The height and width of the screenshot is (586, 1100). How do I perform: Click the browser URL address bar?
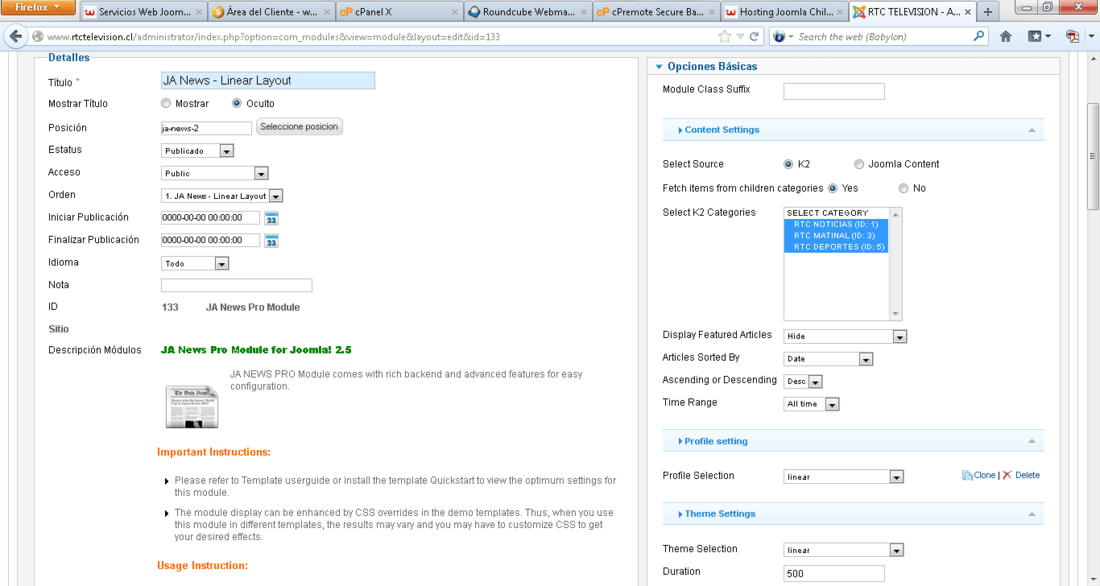click(379, 36)
